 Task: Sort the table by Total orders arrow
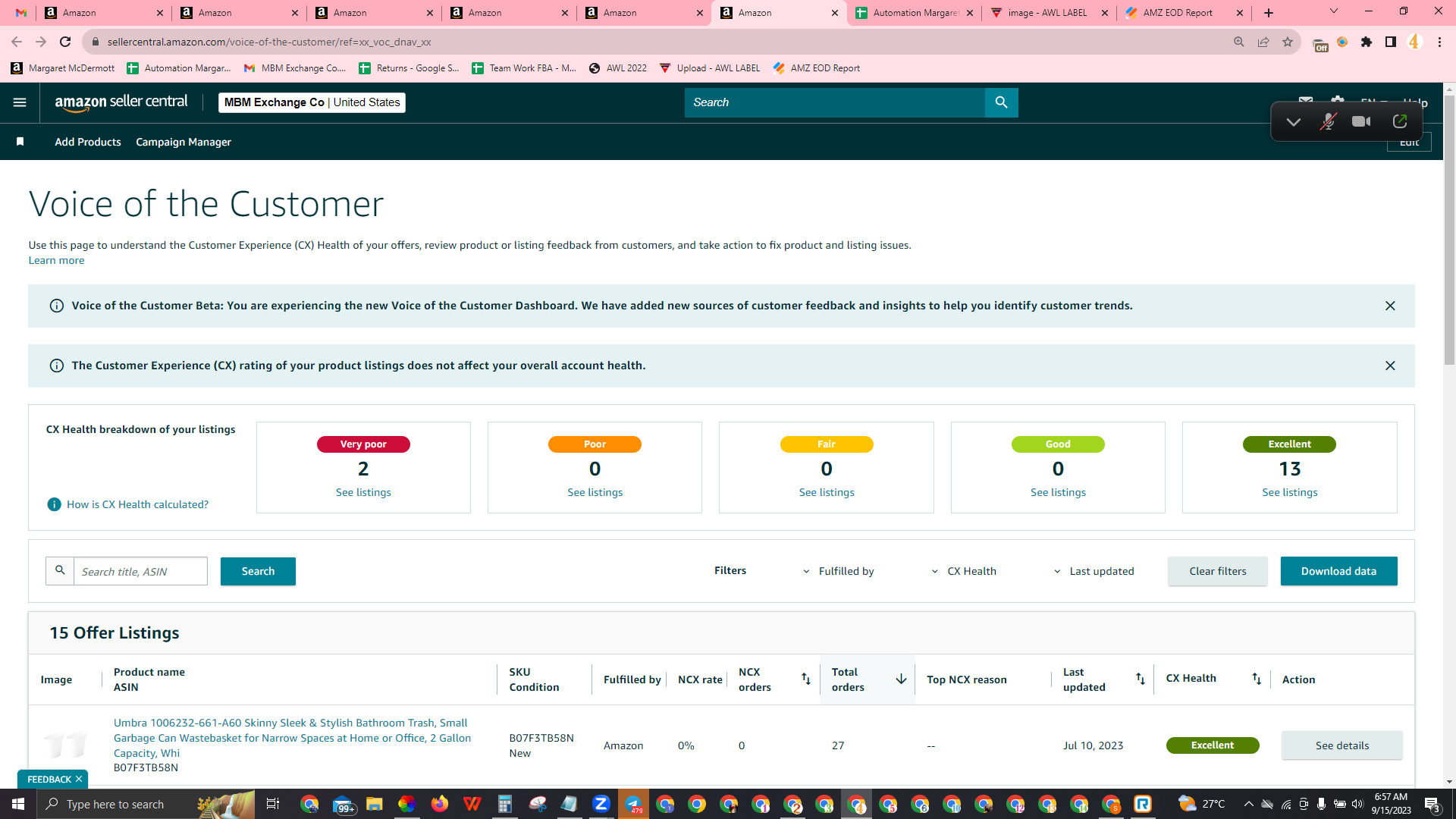901,679
